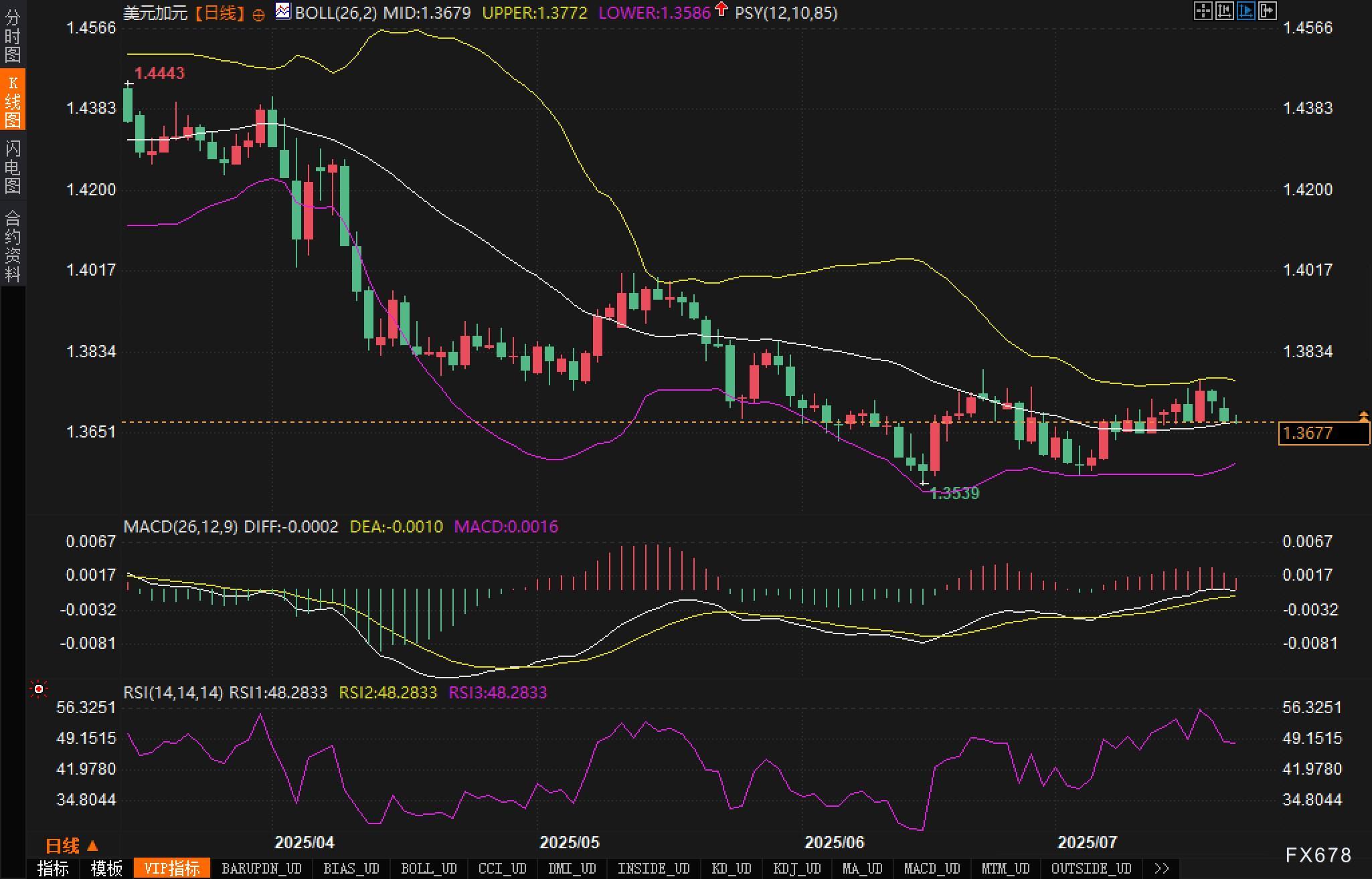Switch to 闪电图 view in sidebar
Viewport: 1372px width, 879px height.
pyautogui.click(x=13, y=167)
